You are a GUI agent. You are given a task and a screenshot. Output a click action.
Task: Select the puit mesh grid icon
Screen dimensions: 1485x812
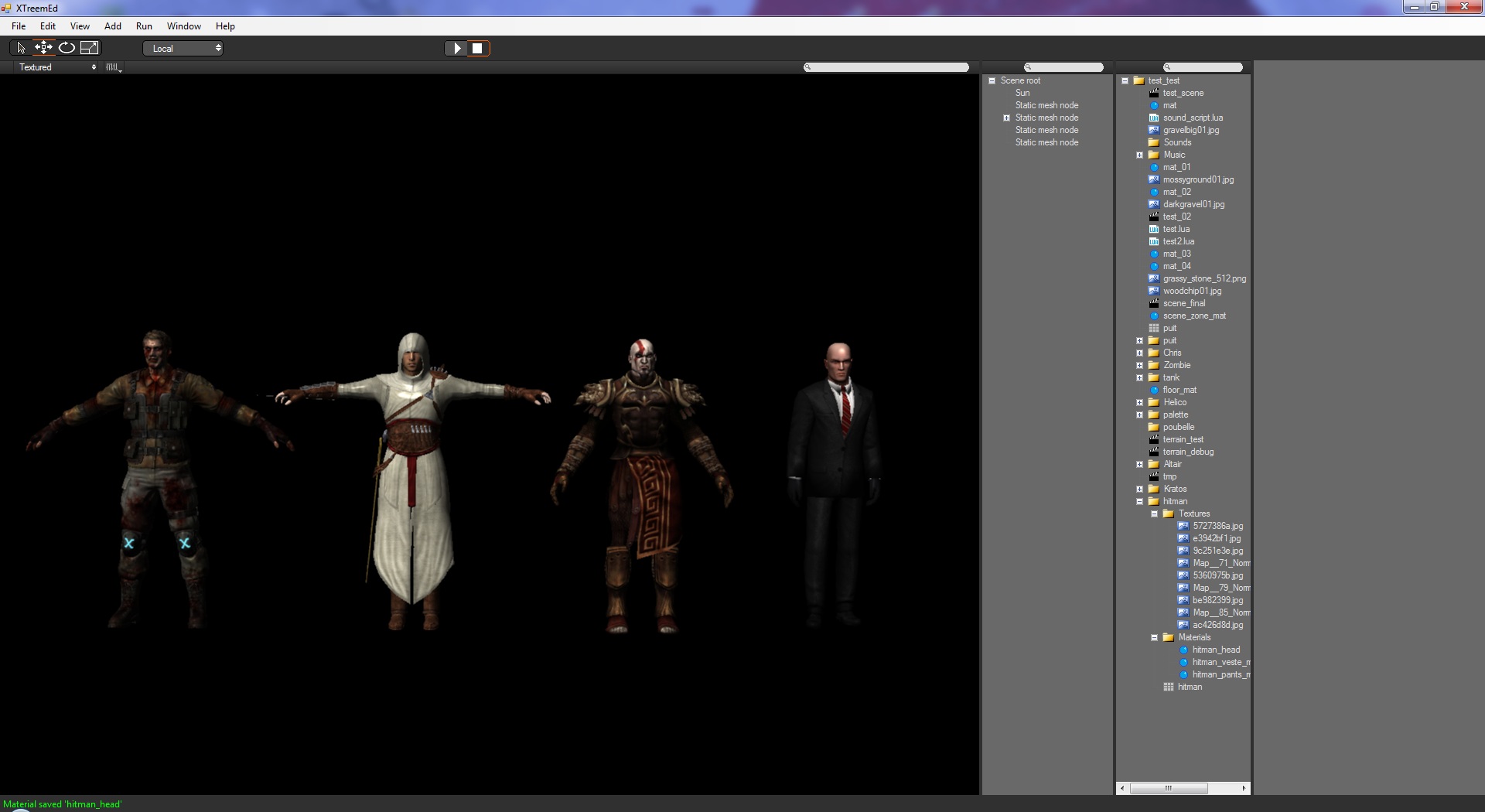click(1154, 328)
